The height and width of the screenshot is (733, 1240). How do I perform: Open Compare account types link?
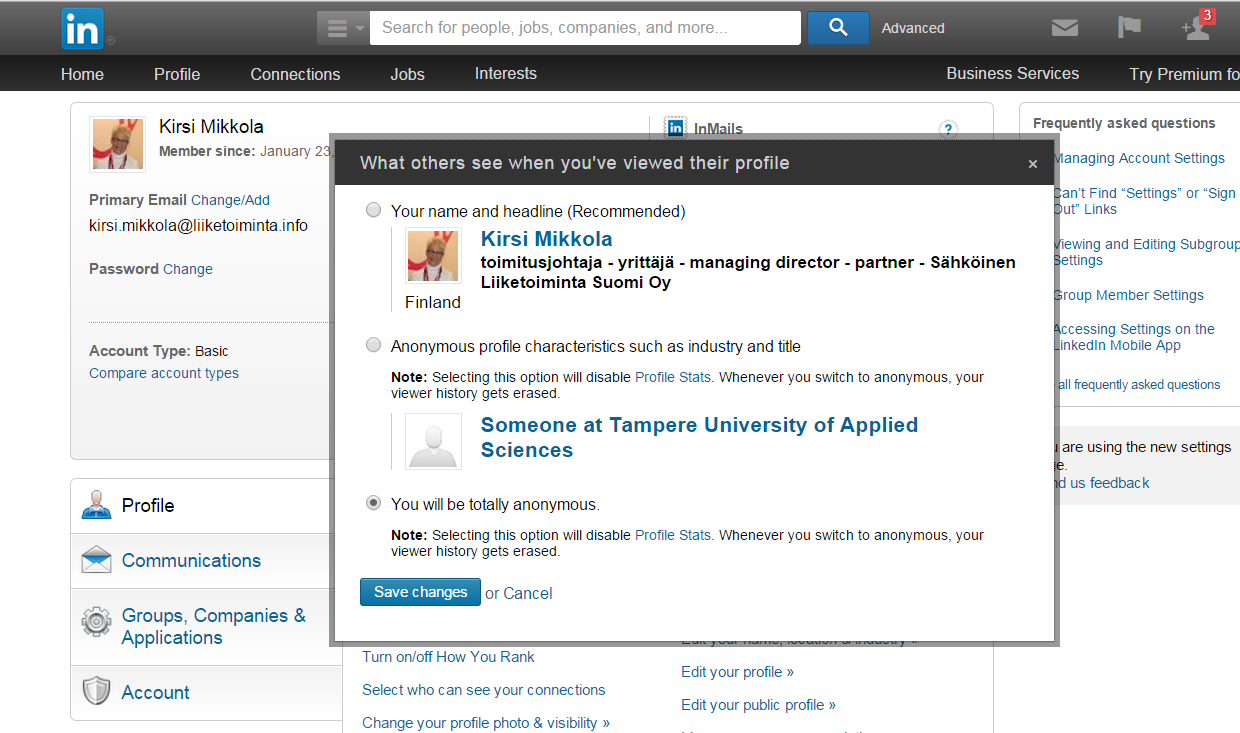(x=164, y=373)
